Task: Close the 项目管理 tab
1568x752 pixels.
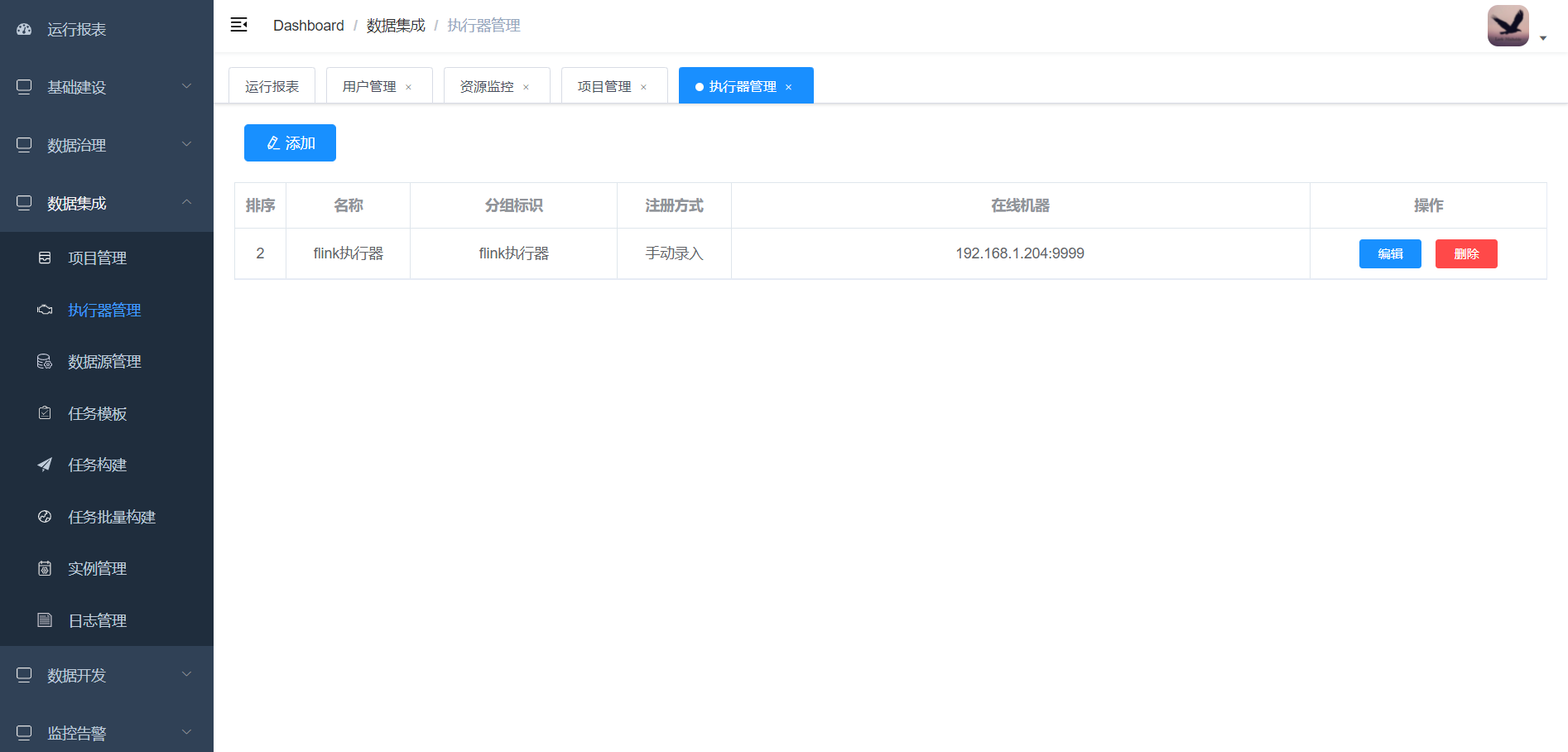Action: (643, 87)
